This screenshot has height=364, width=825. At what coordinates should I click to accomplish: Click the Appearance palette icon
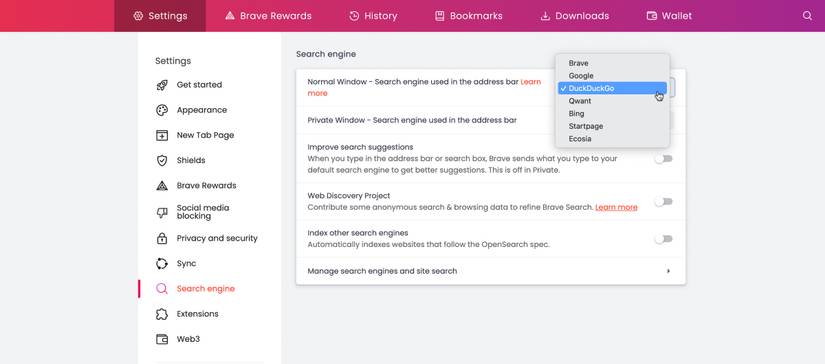pyautogui.click(x=162, y=110)
